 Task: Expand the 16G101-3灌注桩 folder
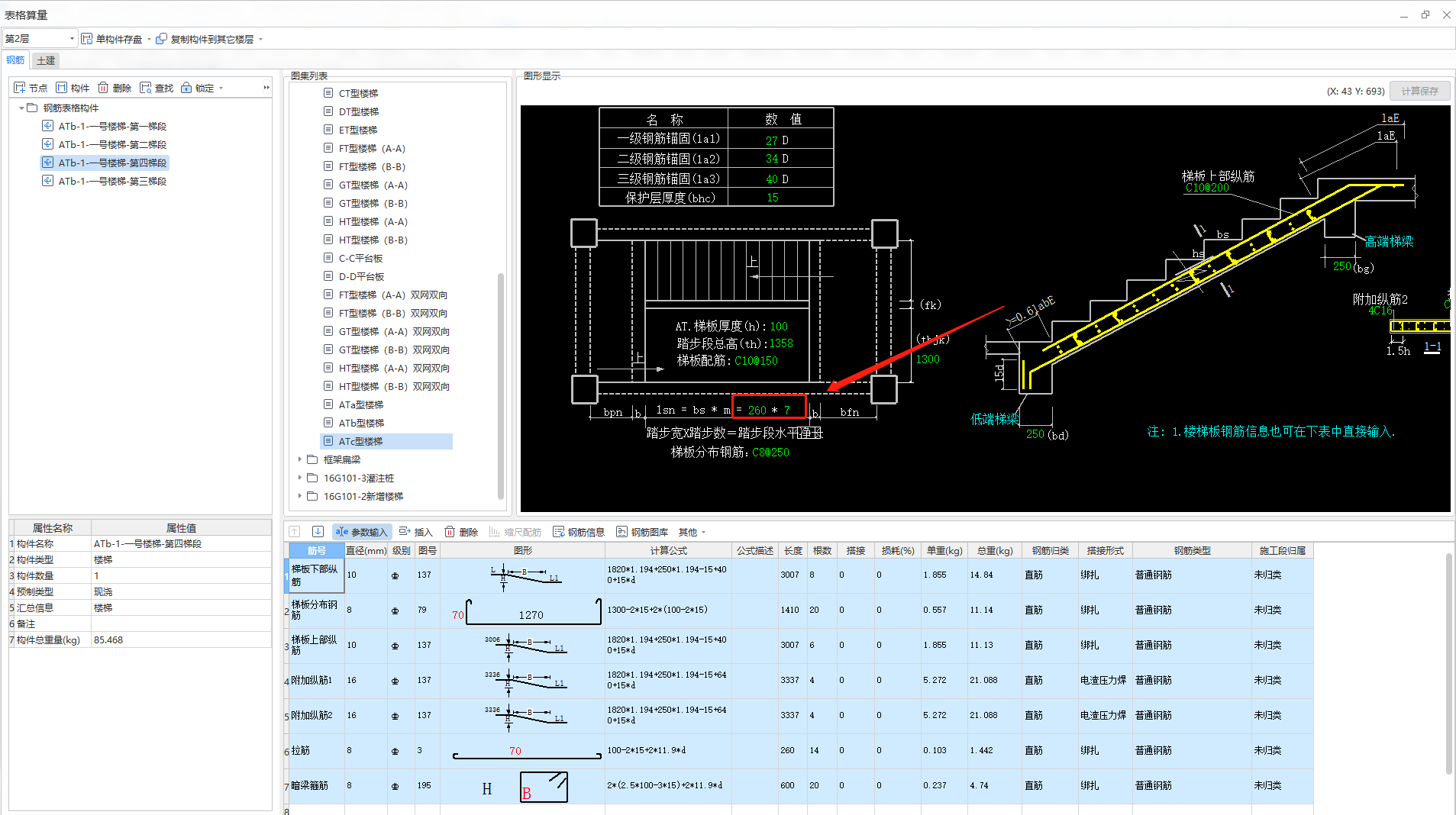point(299,478)
